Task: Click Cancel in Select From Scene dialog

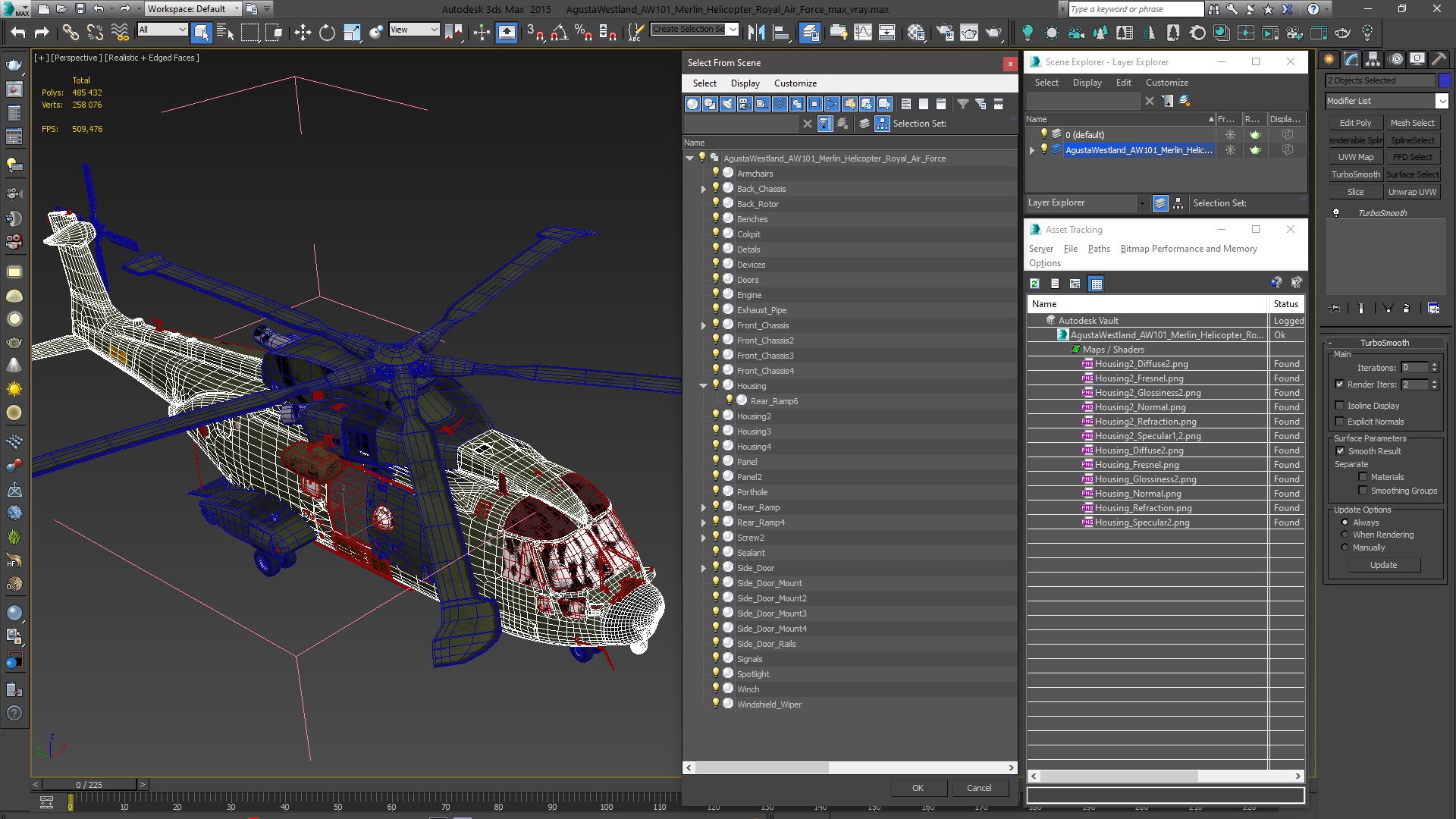Action: [979, 788]
